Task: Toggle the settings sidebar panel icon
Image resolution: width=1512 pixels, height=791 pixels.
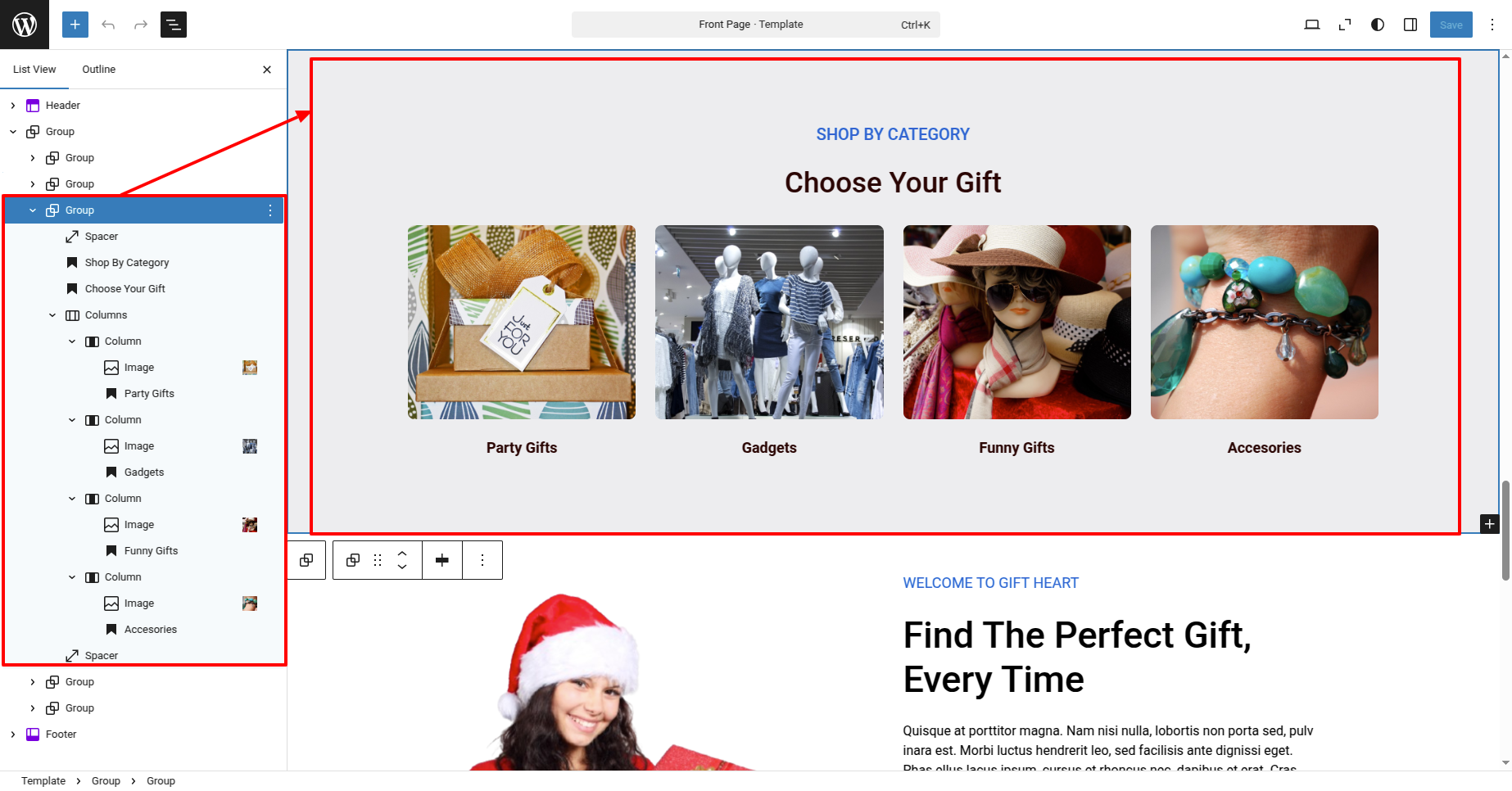Action: [x=1410, y=25]
